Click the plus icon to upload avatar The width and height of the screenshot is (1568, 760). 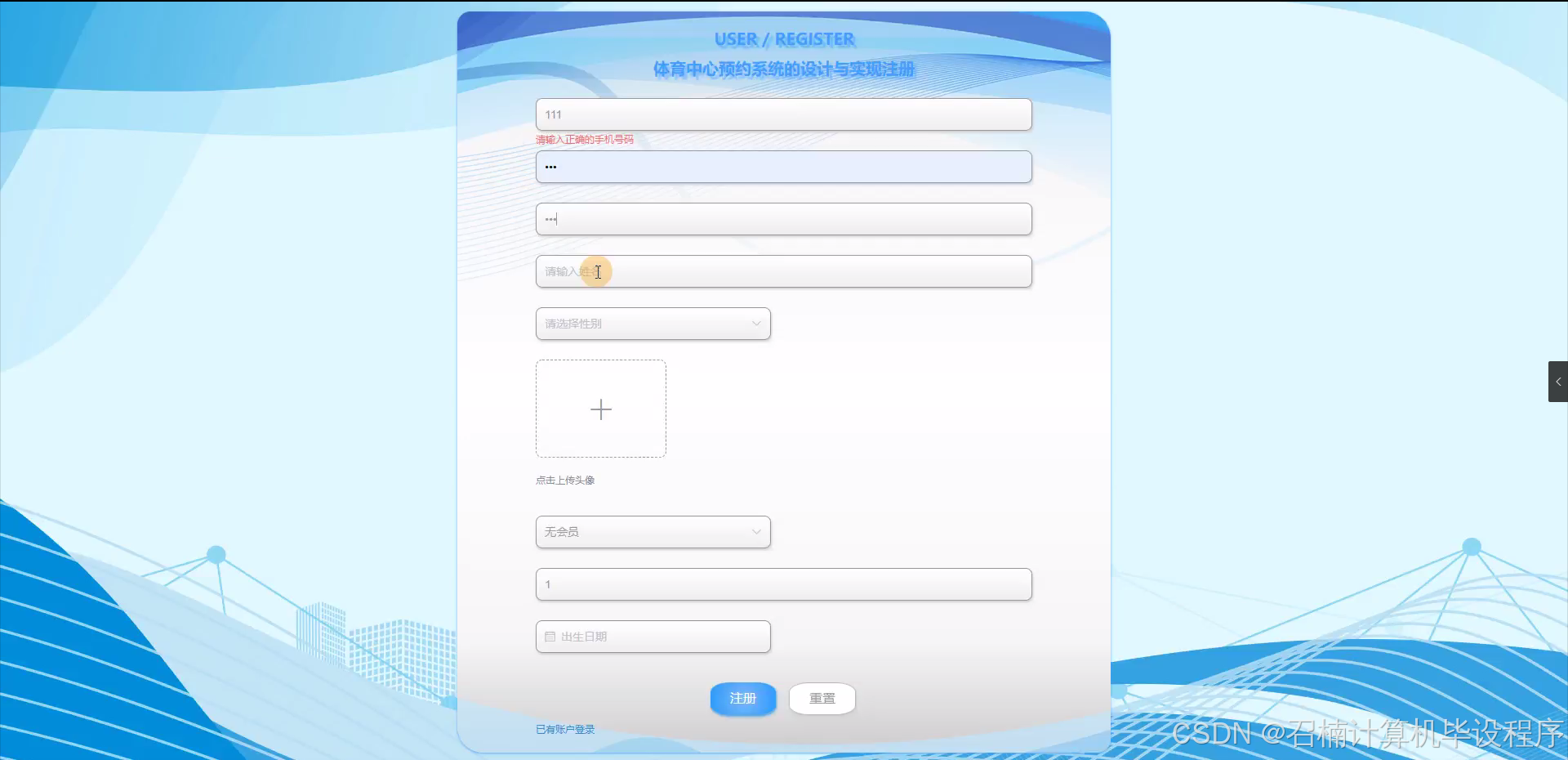tap(600, 409)
